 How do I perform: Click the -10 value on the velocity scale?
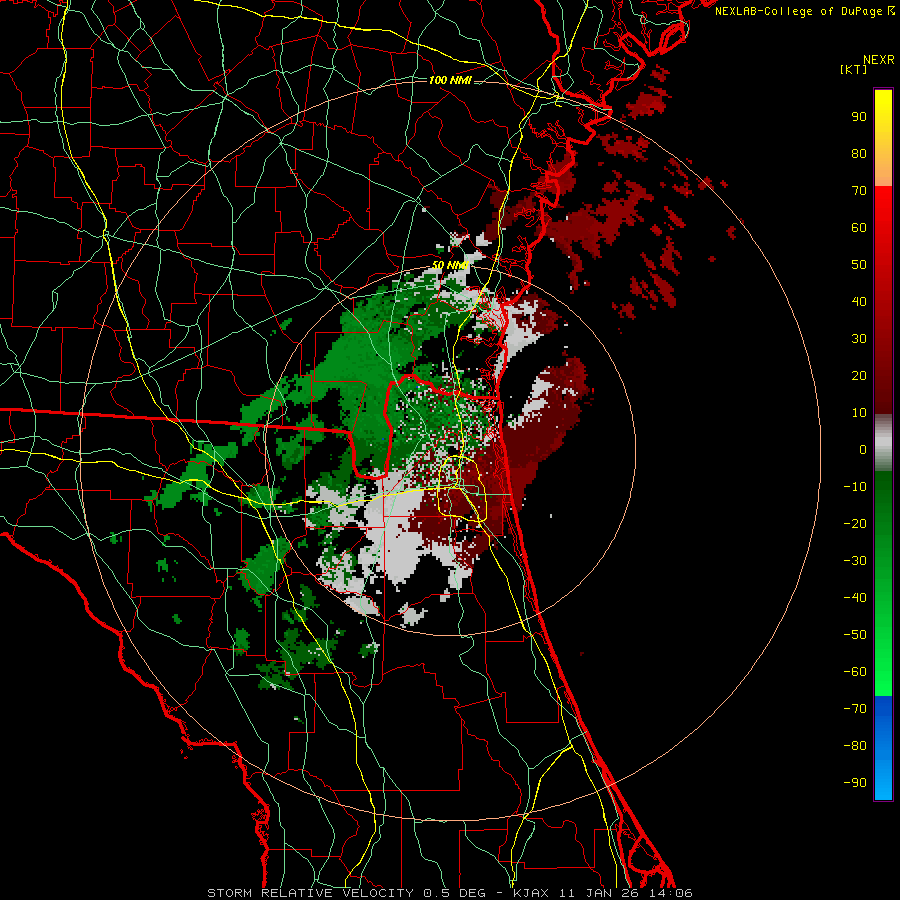point(855,487)
